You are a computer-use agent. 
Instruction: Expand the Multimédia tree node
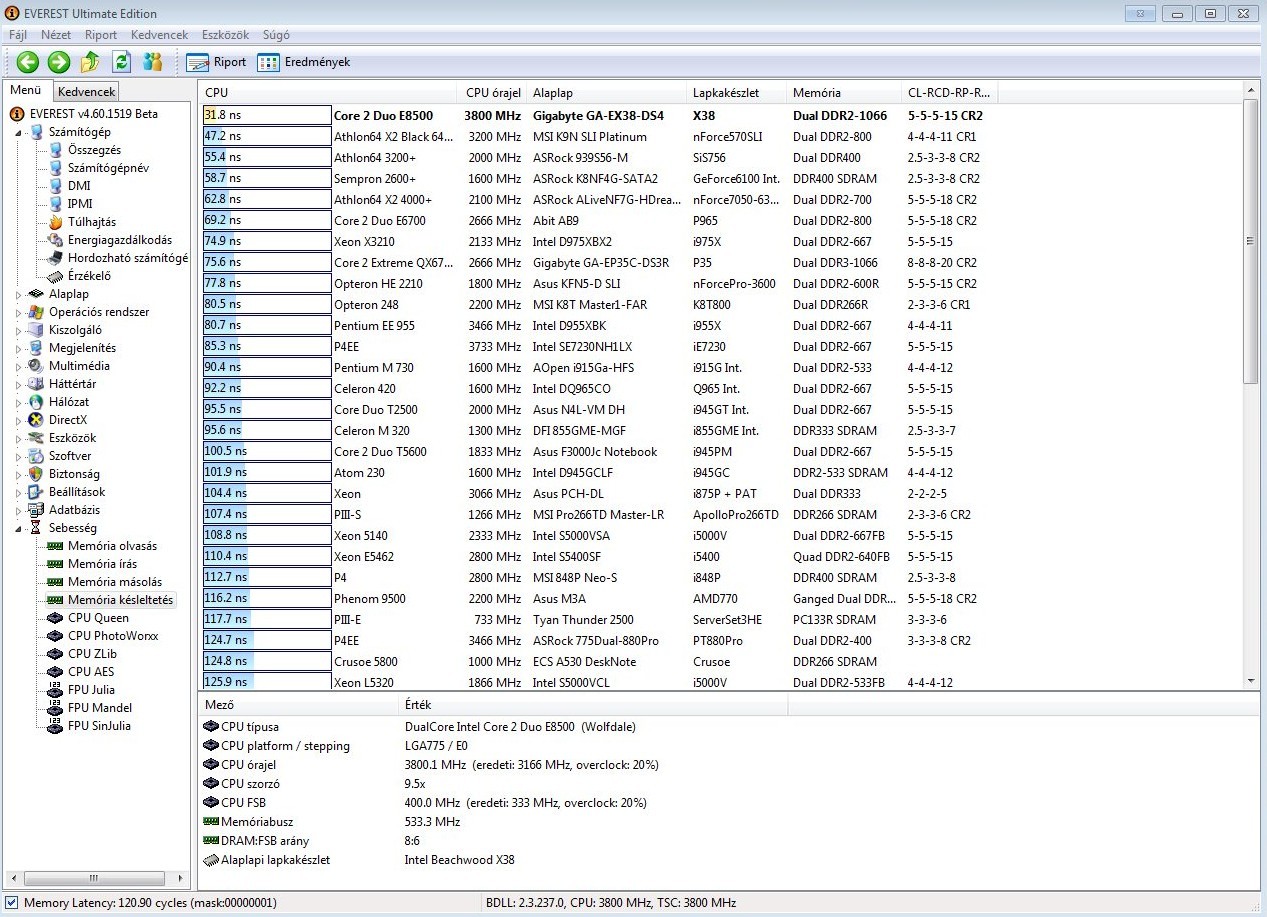(x=19, y=366)
